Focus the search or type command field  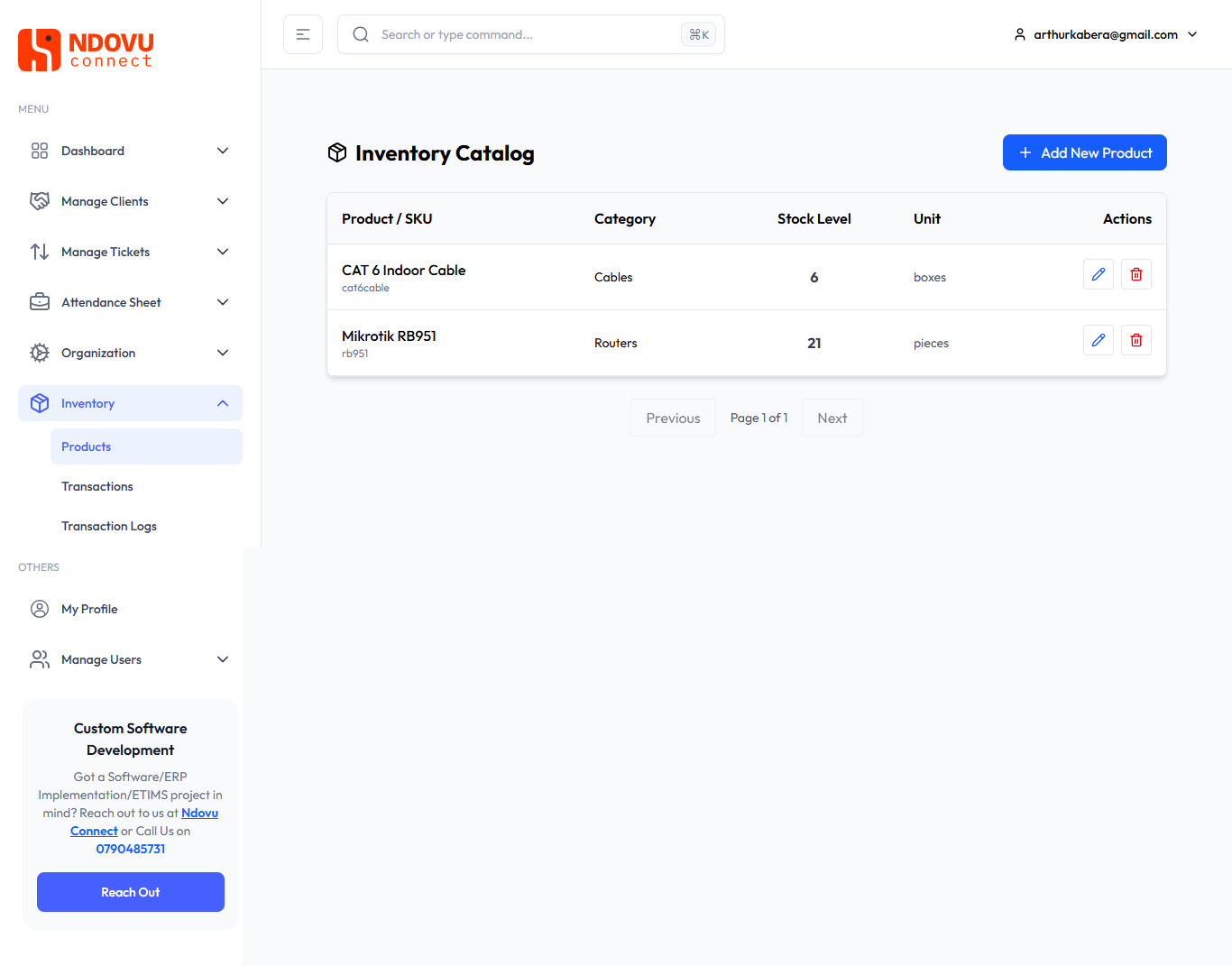point(523,34)
